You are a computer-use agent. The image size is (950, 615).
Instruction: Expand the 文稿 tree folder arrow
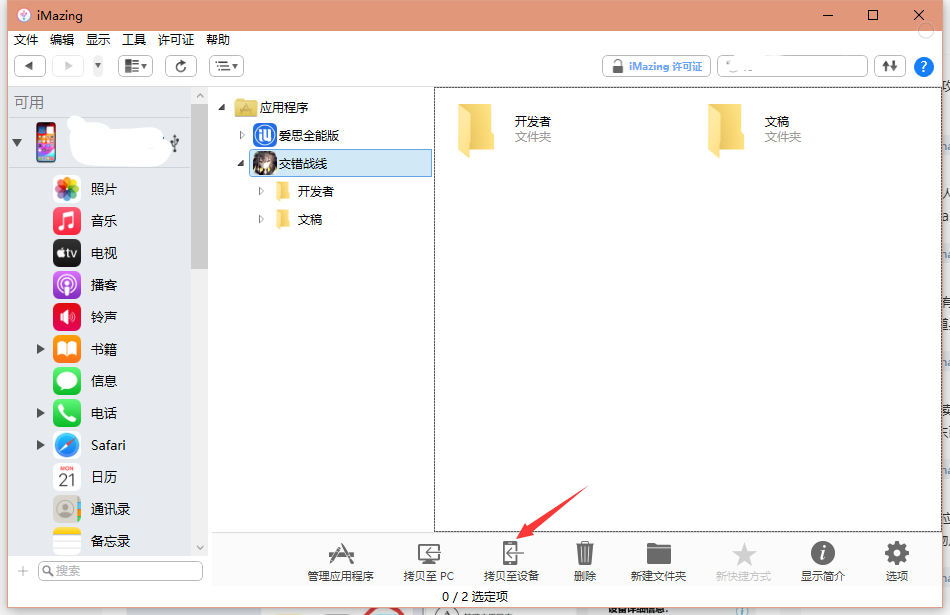point(261,219)
